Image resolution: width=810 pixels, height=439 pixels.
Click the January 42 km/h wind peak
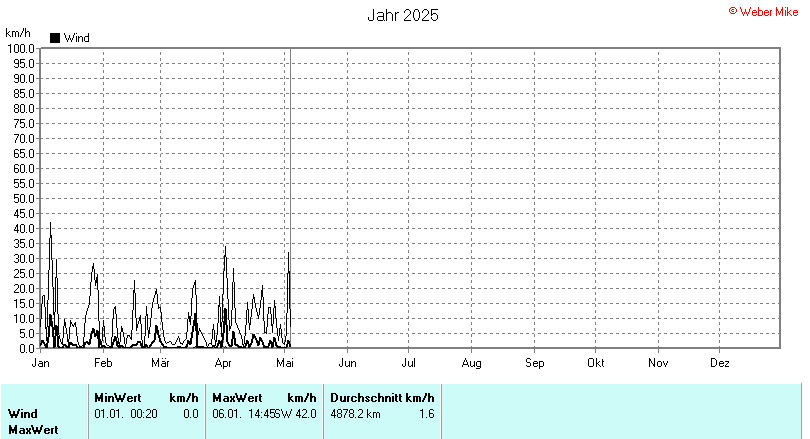click(50, 223)
